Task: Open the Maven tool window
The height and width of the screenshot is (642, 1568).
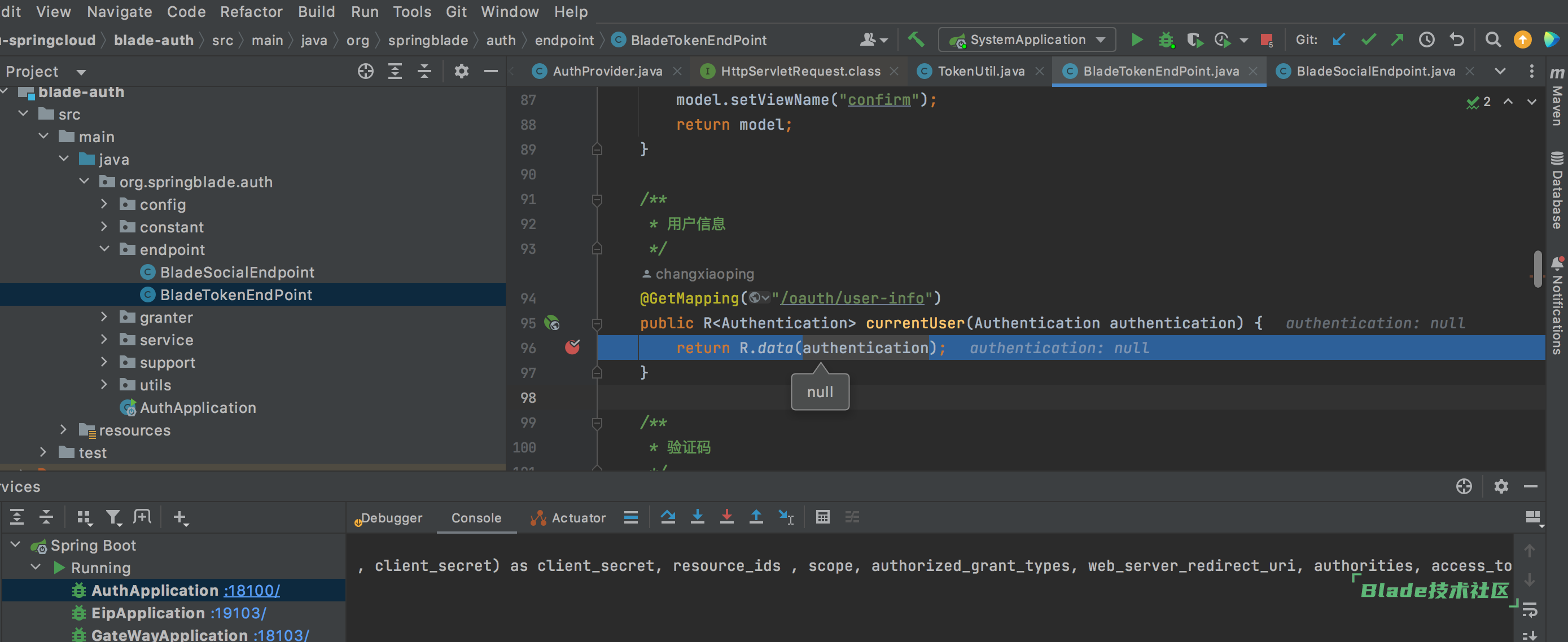Action: click(x=1557, y=98)
